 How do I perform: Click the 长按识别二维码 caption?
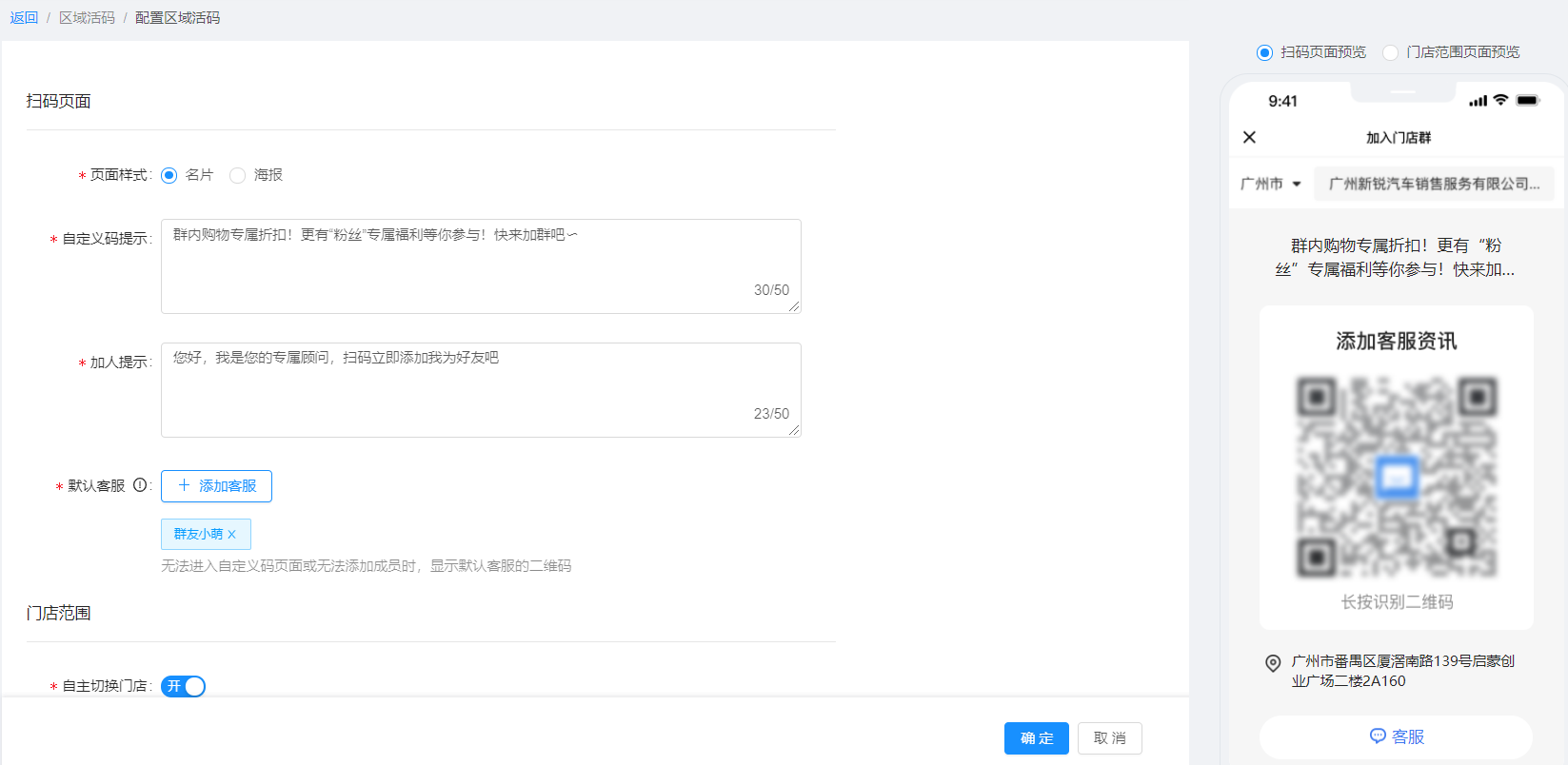click(1397, 602)
